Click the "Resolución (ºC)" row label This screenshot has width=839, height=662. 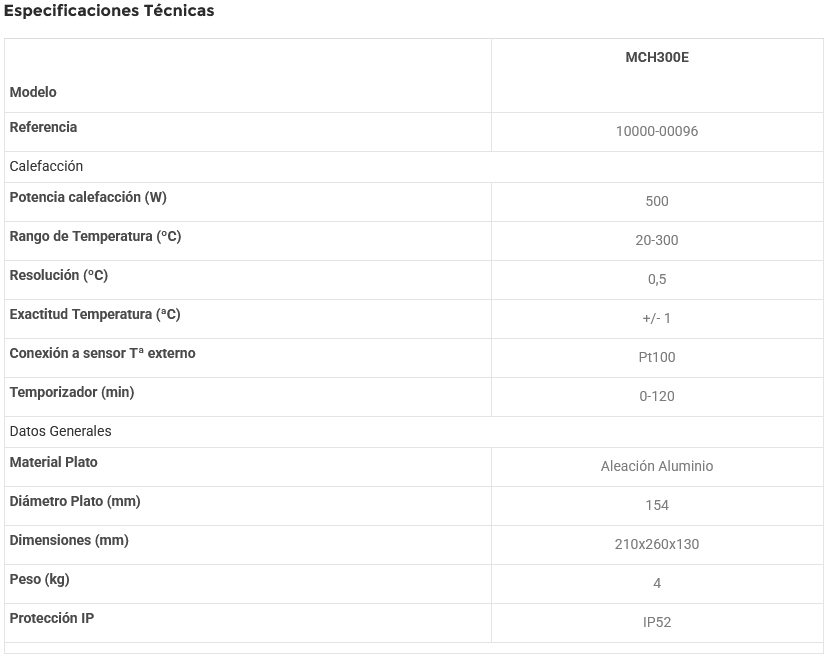[59, 275]
